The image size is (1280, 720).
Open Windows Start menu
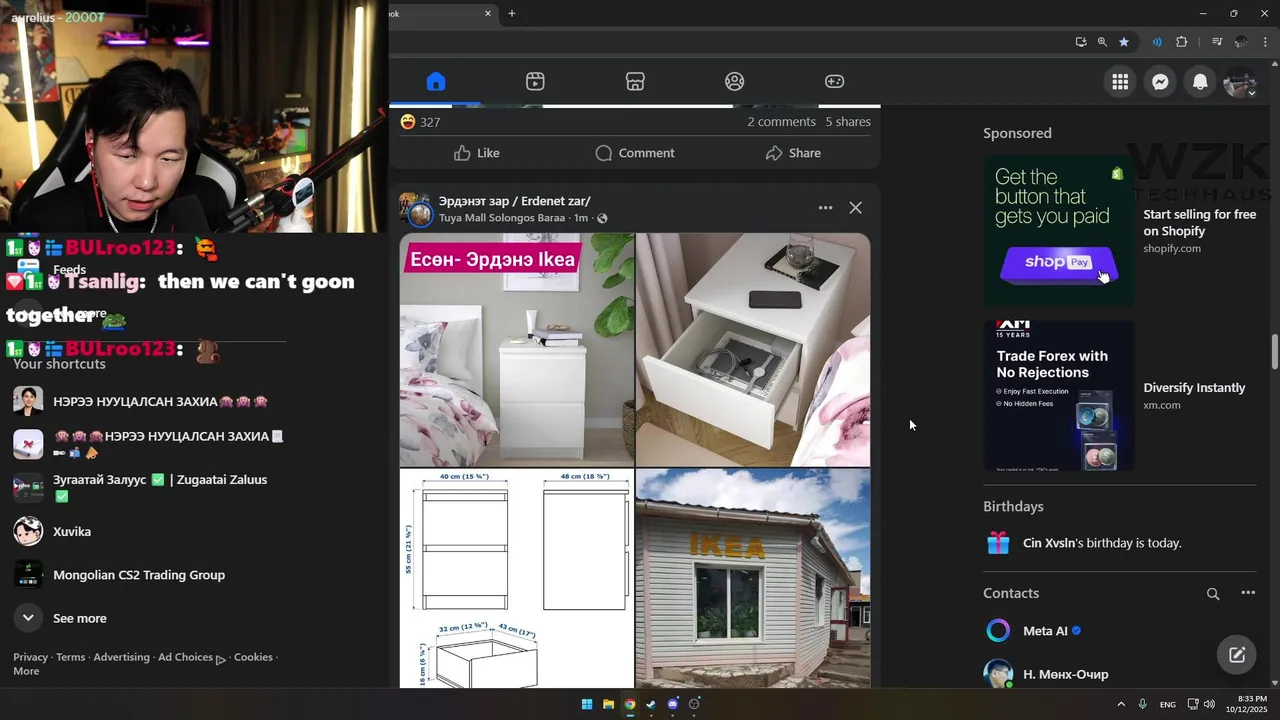[587, 704]
